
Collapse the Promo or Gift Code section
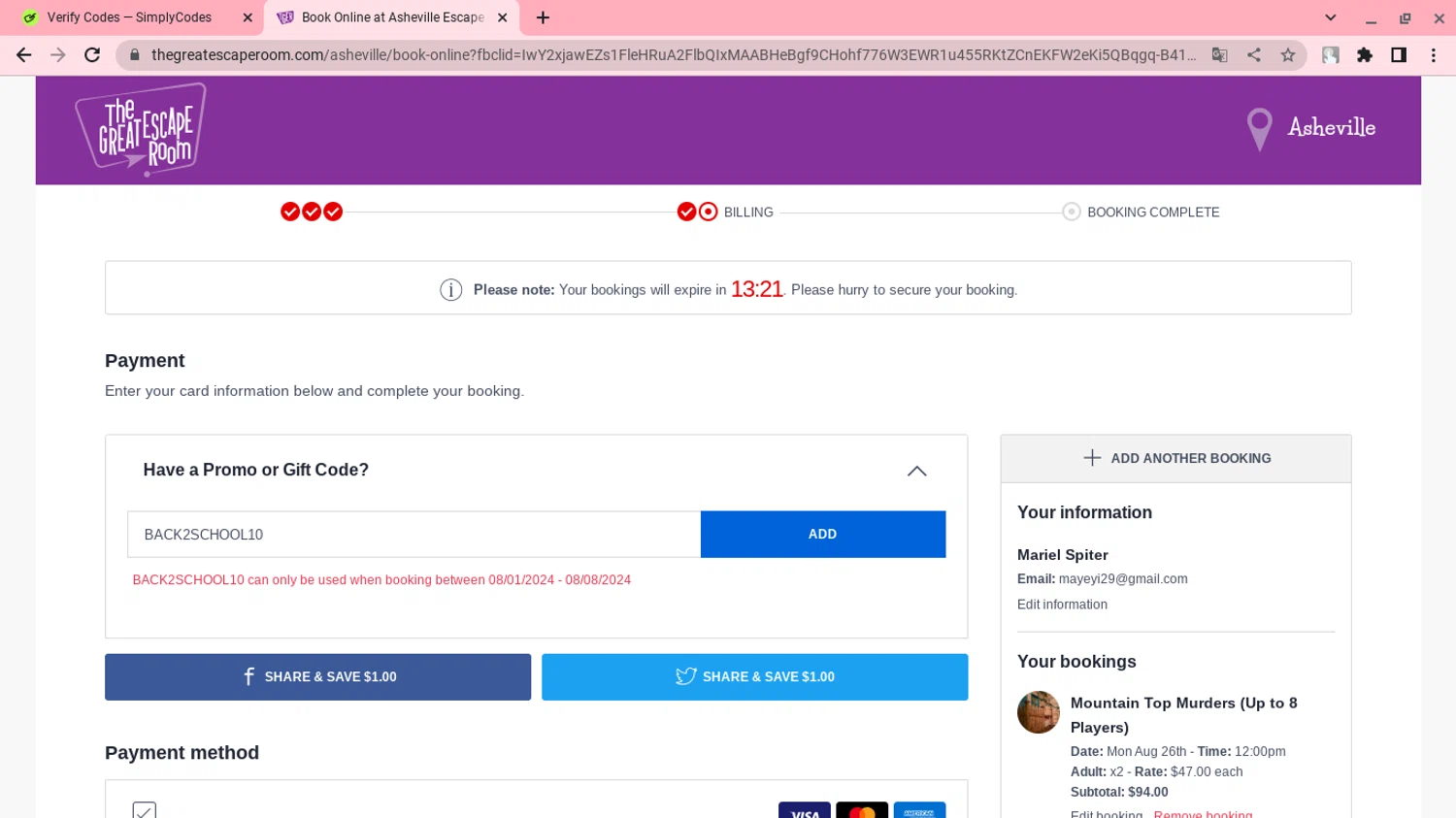coord(916,471)
